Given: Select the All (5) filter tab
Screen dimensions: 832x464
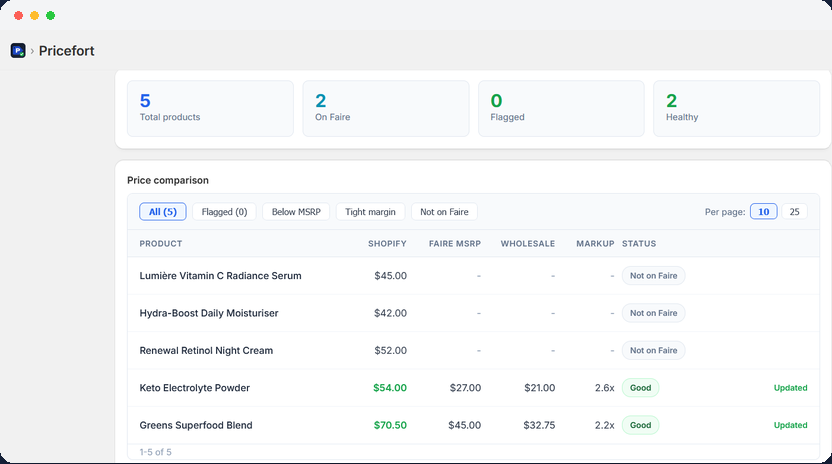Looking at the screenshot, I should 162,212.
